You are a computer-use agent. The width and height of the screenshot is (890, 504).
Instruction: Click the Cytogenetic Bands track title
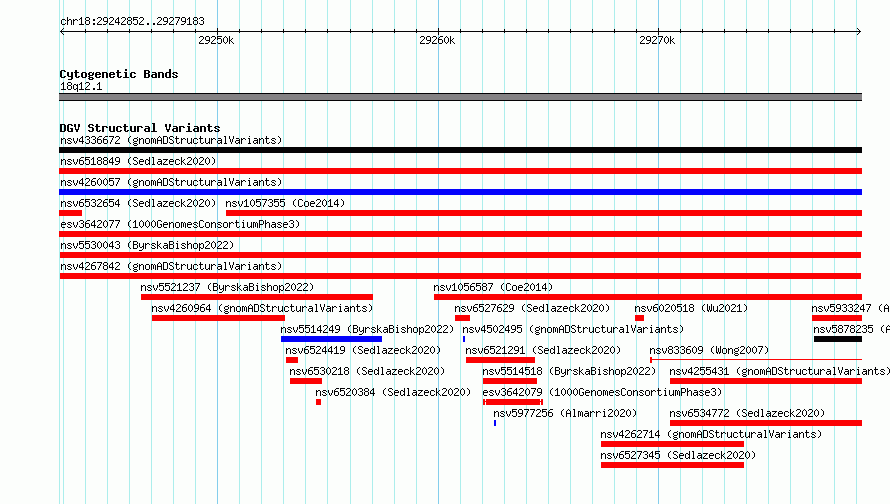click(119, 74)
